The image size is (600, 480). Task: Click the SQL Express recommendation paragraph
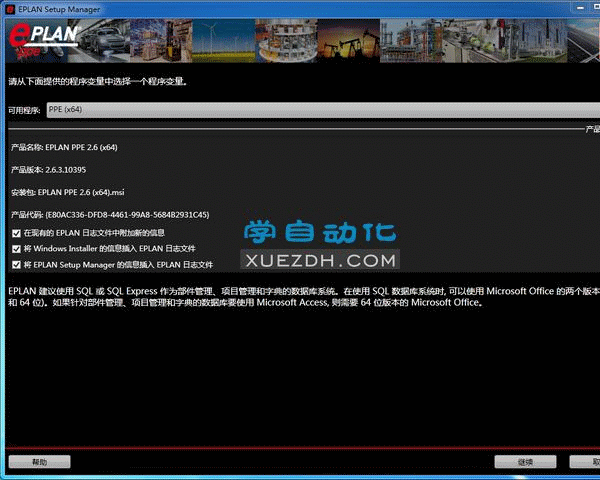[304, 297]
